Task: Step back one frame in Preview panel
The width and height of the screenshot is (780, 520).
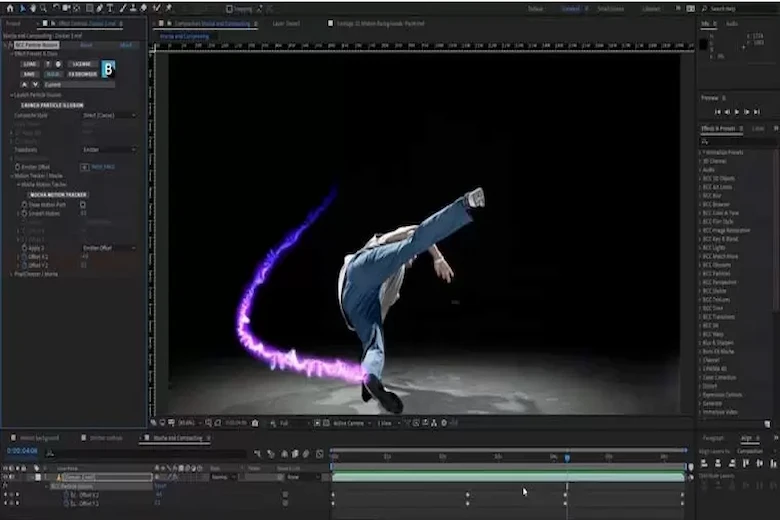Action: click(x=727, y=112)
